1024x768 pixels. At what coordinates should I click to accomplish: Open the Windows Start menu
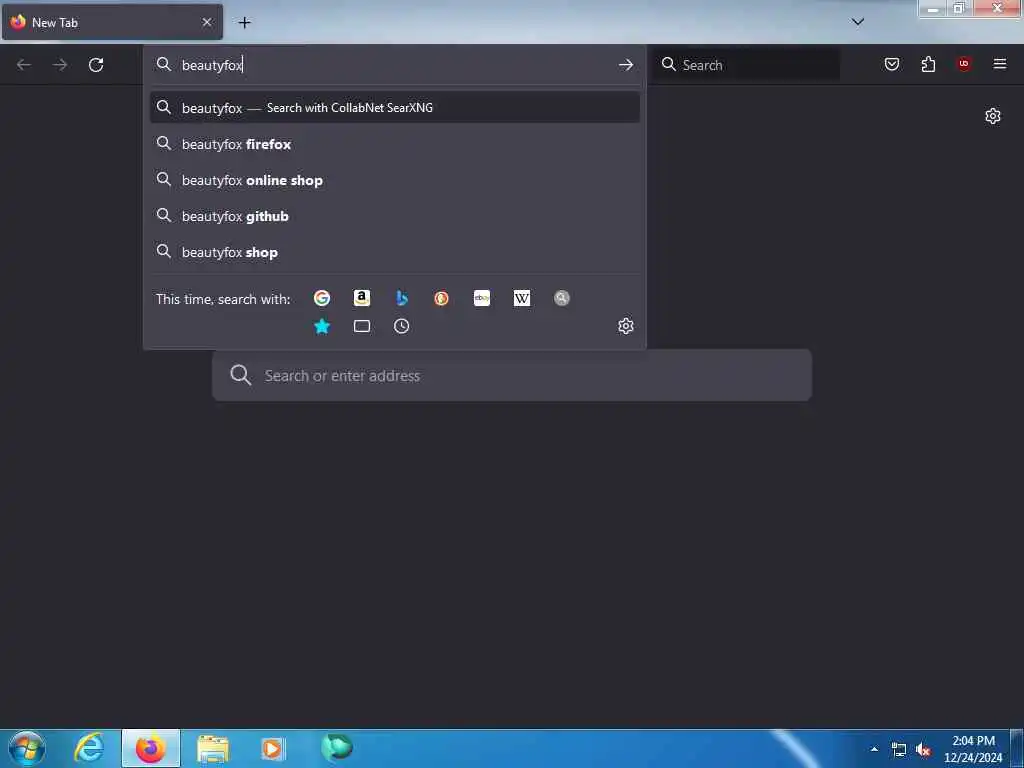click(x=27, y=748)
